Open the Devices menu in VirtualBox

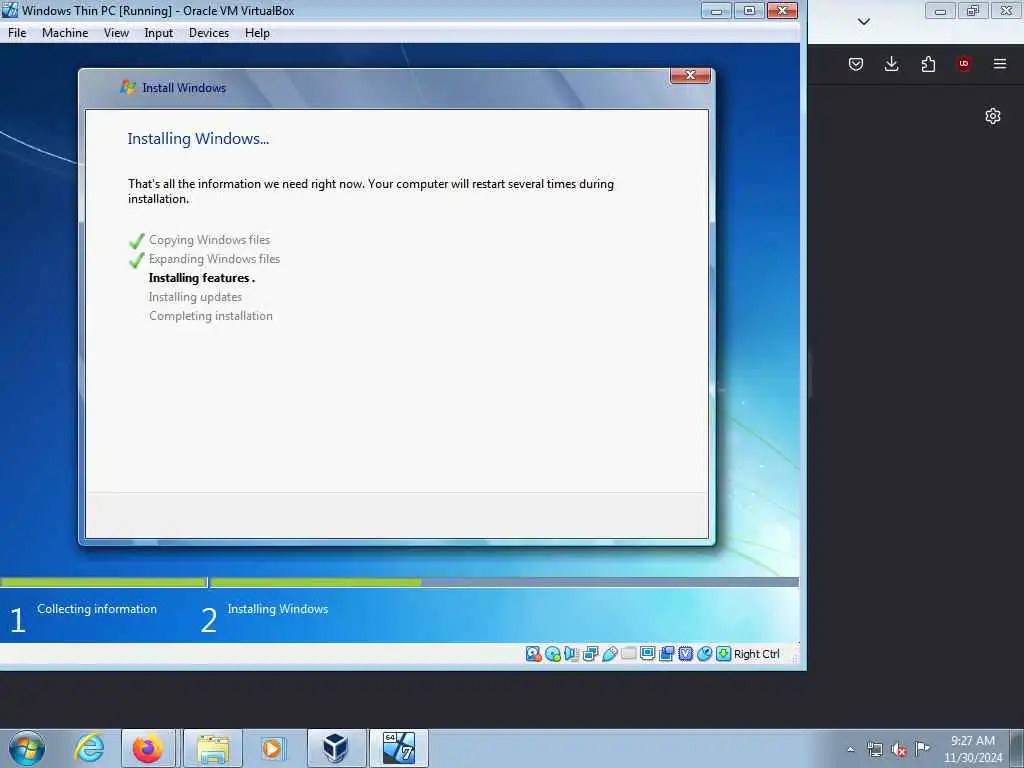[209, 33]
